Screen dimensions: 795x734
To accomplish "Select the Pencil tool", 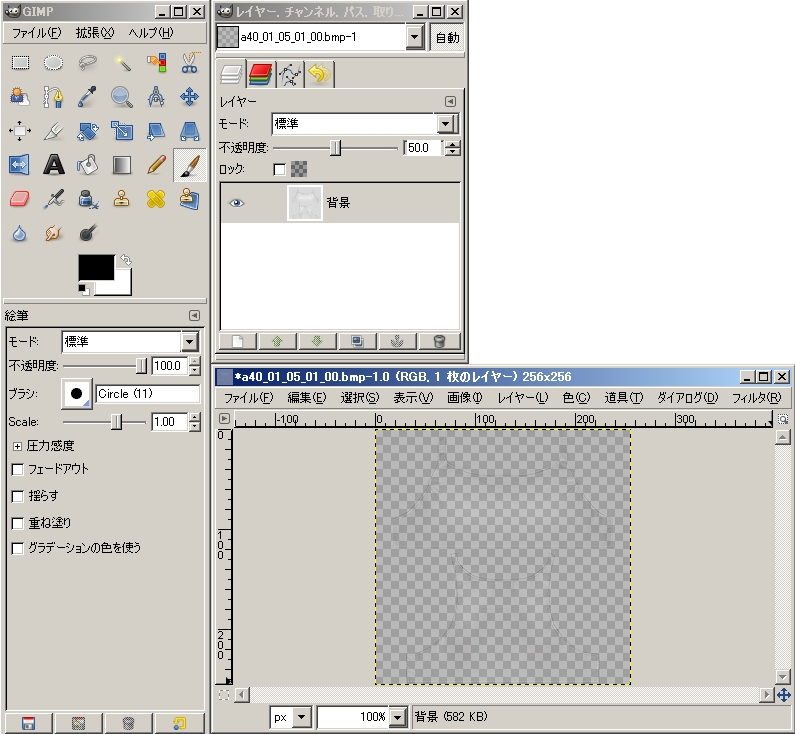I will 155,164.
